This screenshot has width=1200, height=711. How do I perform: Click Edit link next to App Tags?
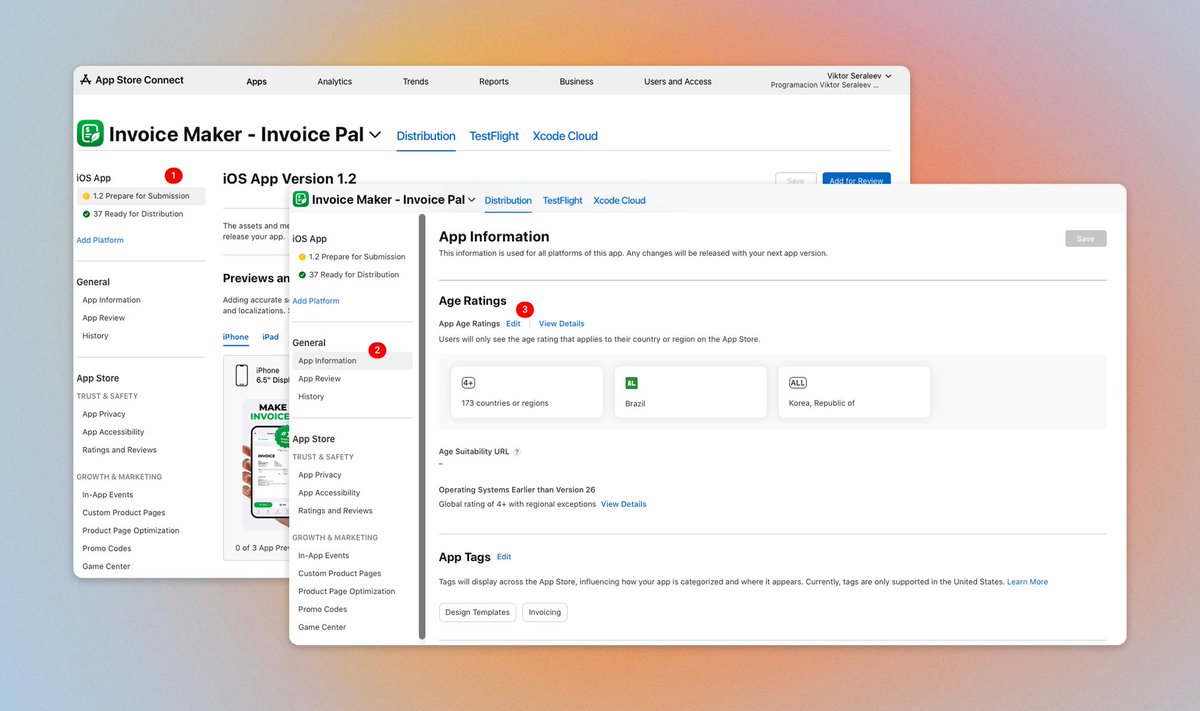tap(504, 557)
